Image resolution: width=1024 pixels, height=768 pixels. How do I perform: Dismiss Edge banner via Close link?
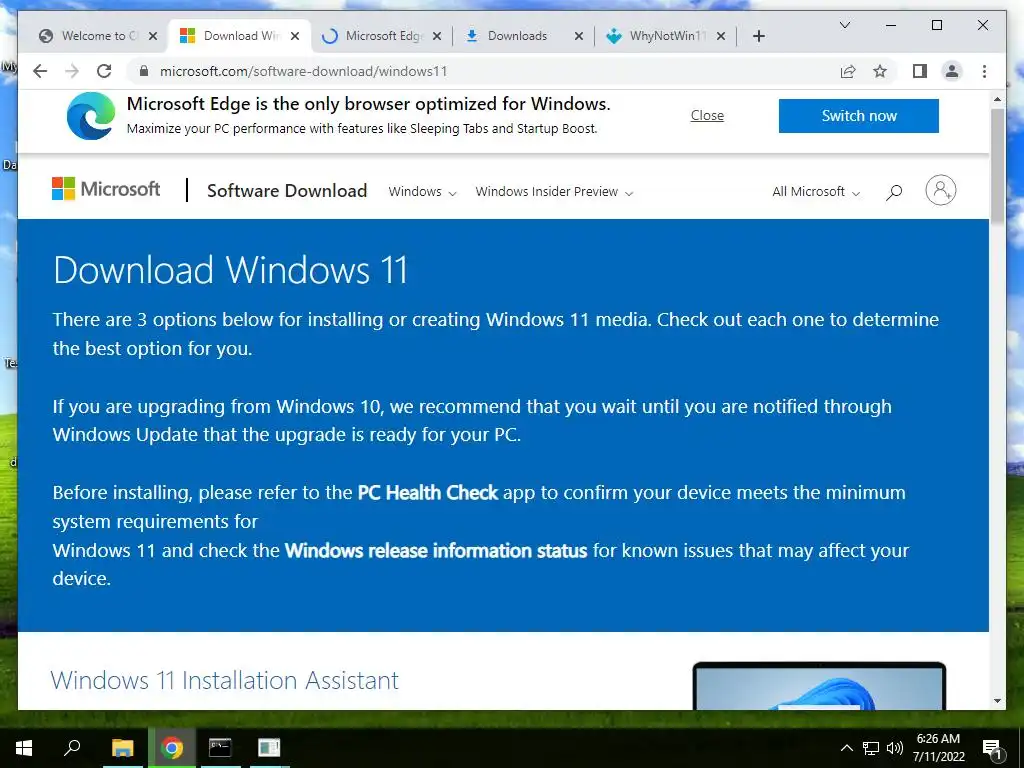(707, 116)
